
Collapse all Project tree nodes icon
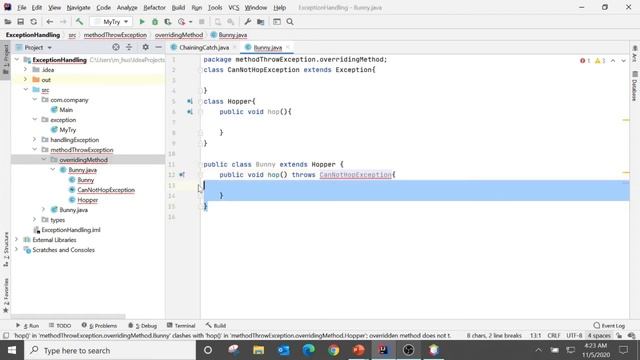click(129, 47)
